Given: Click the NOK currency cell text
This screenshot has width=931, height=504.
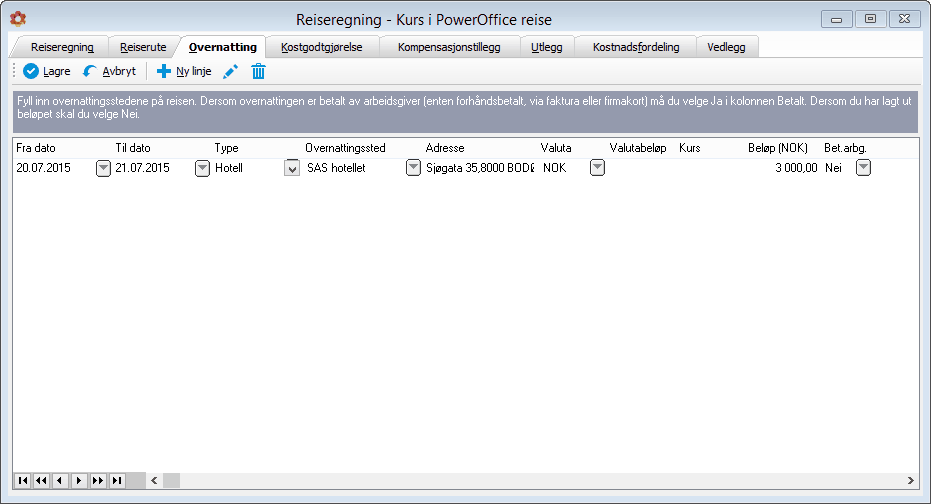Looking at the screenshot, I should click(555, 168).
